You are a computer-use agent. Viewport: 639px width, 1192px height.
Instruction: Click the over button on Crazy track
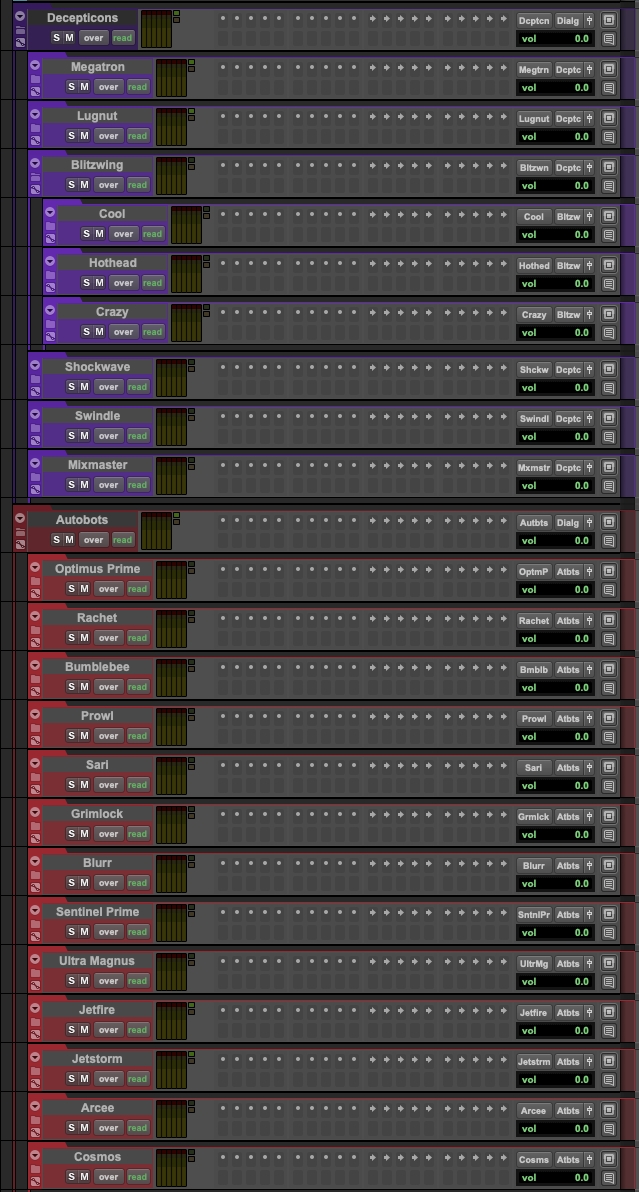[x=123, y=332]
